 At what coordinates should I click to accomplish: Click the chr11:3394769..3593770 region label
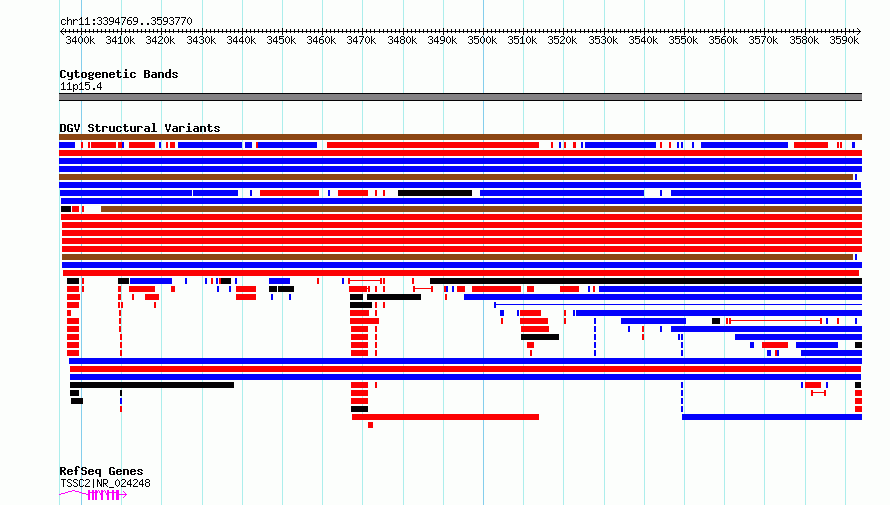tap(126, 21)
